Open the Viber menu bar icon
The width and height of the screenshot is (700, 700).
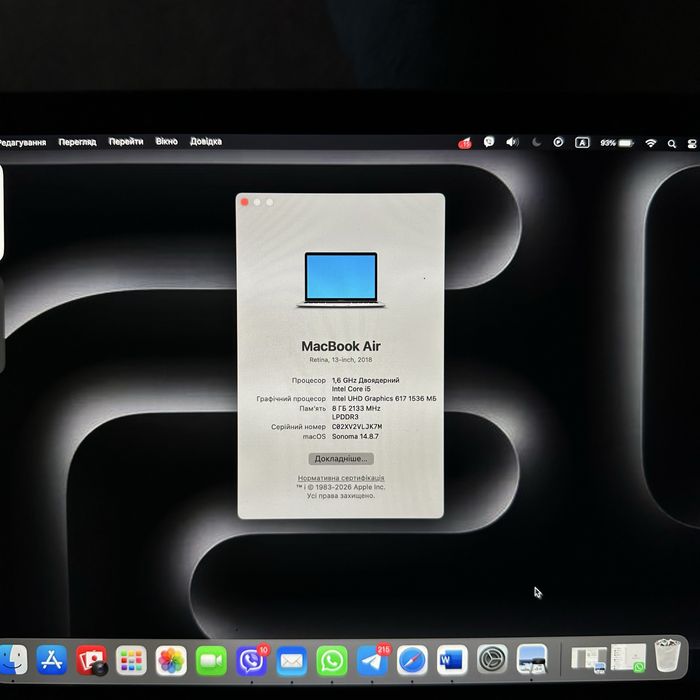[489, 142]
